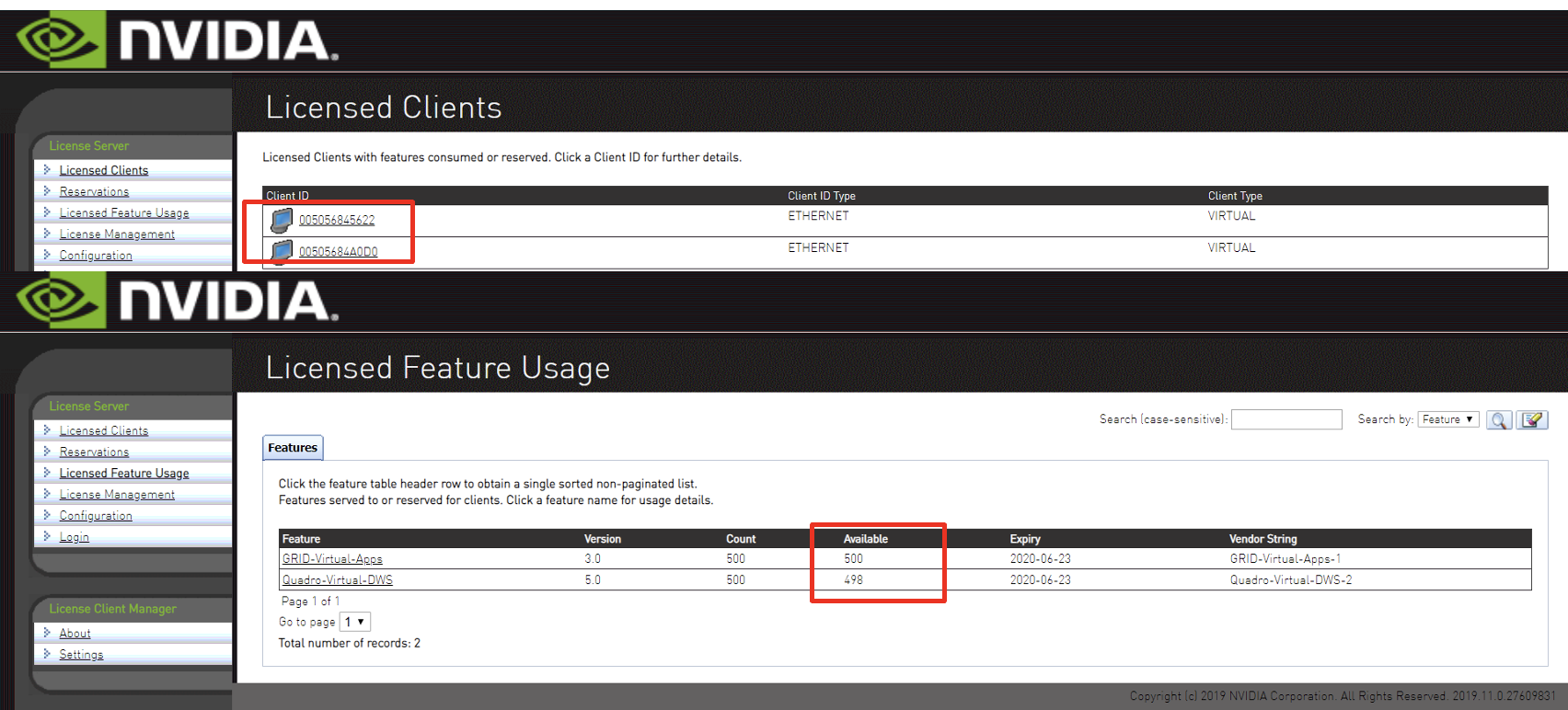The height and width of the screenshot is (710, 1568).
Task: Focus the case-sensitive search input field
Action: (1286, 419)
